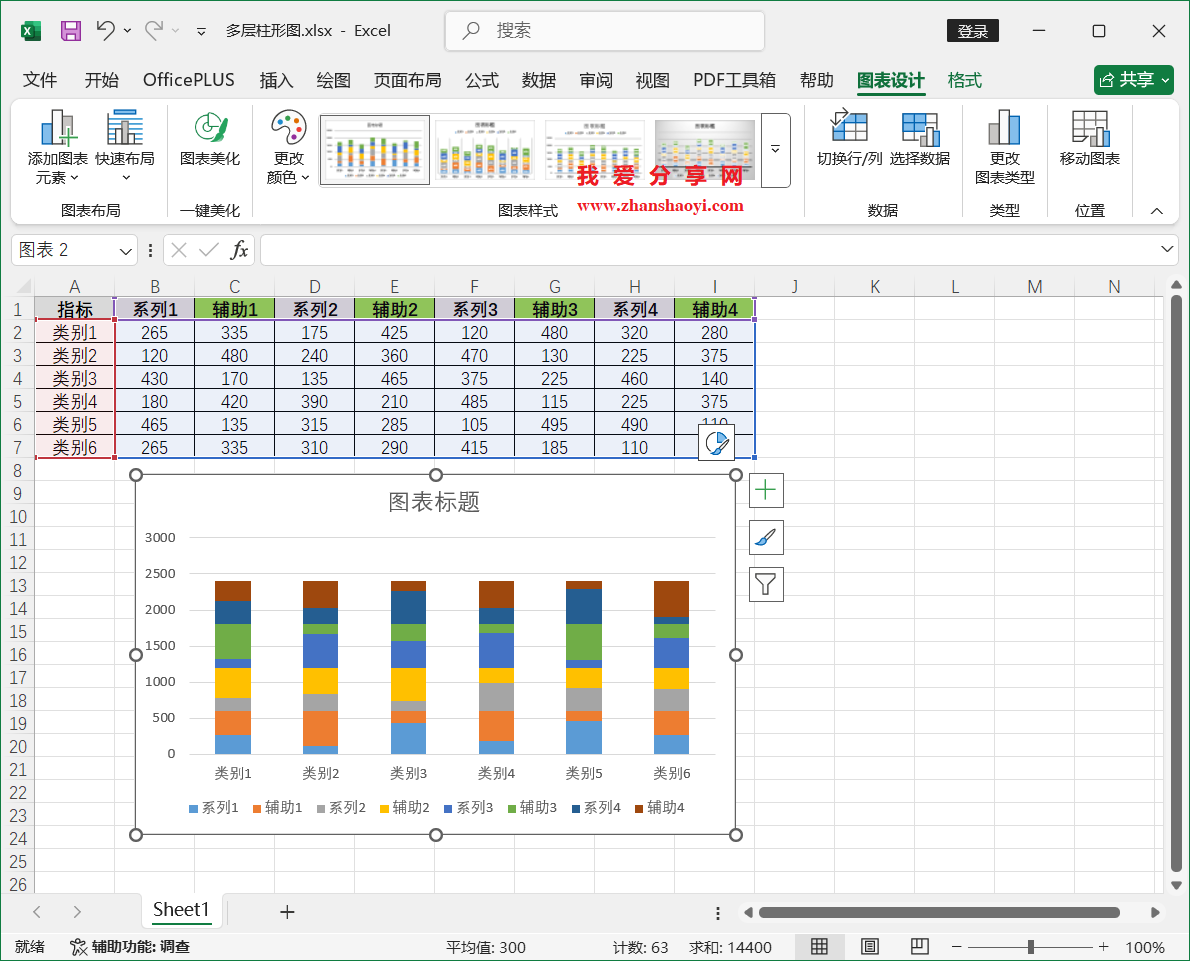Switch to the 公式 (Formulas) tab
Viewport: 1190px width, 961px height.
pyautogui.click(x=482, y=80)
